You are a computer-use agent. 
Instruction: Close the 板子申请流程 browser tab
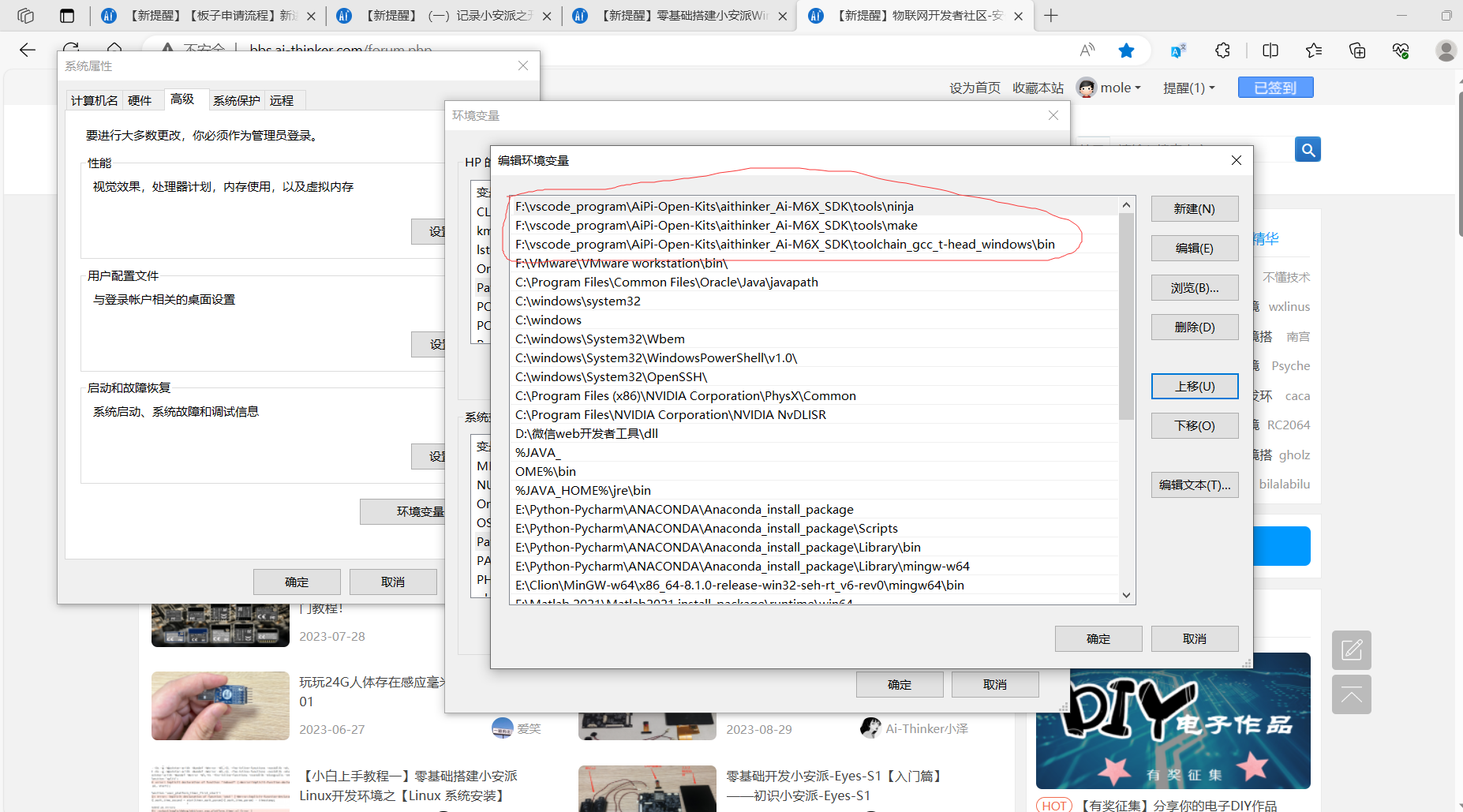311,16
